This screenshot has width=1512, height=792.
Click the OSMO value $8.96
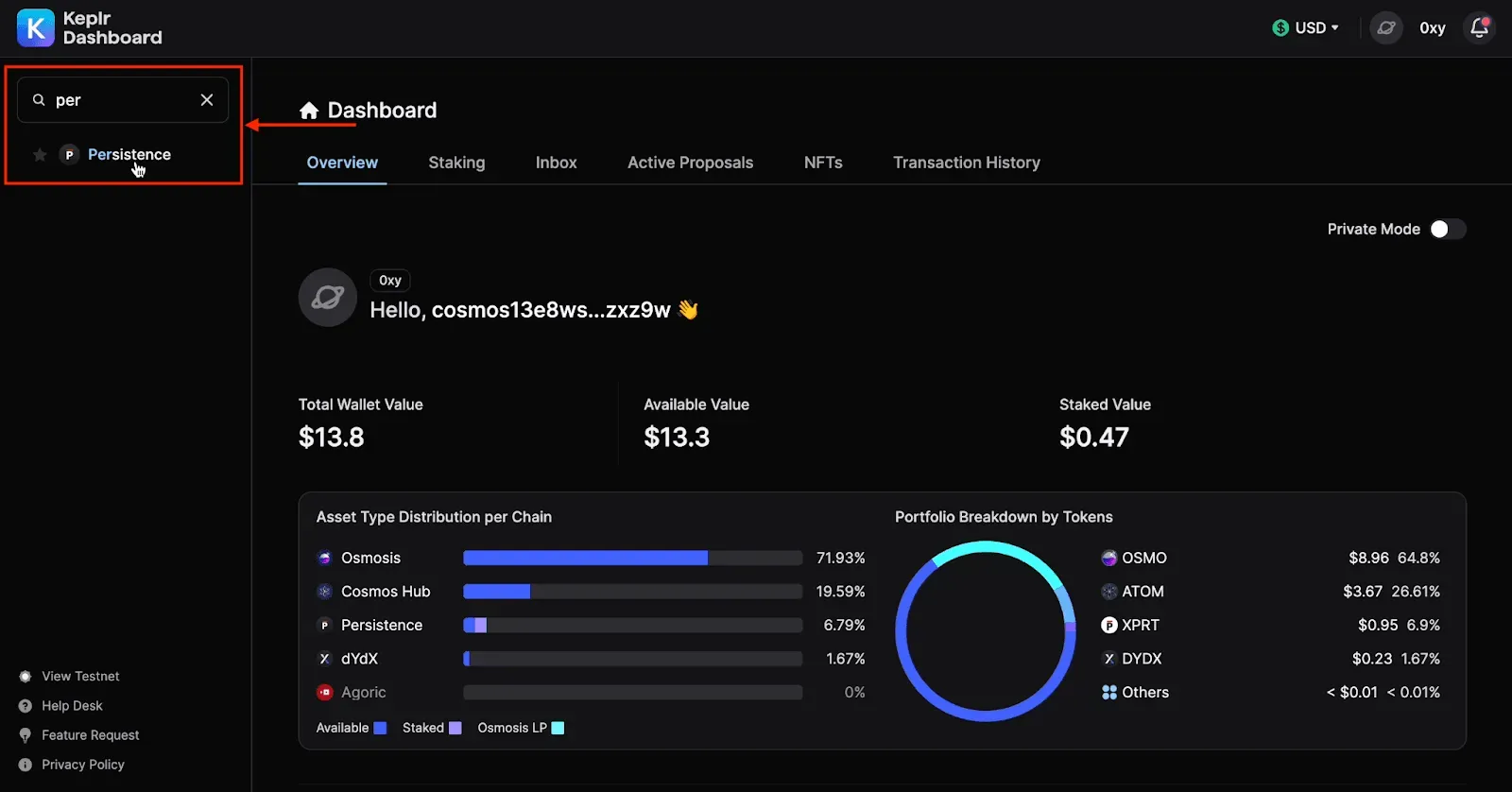(1368, 559)
